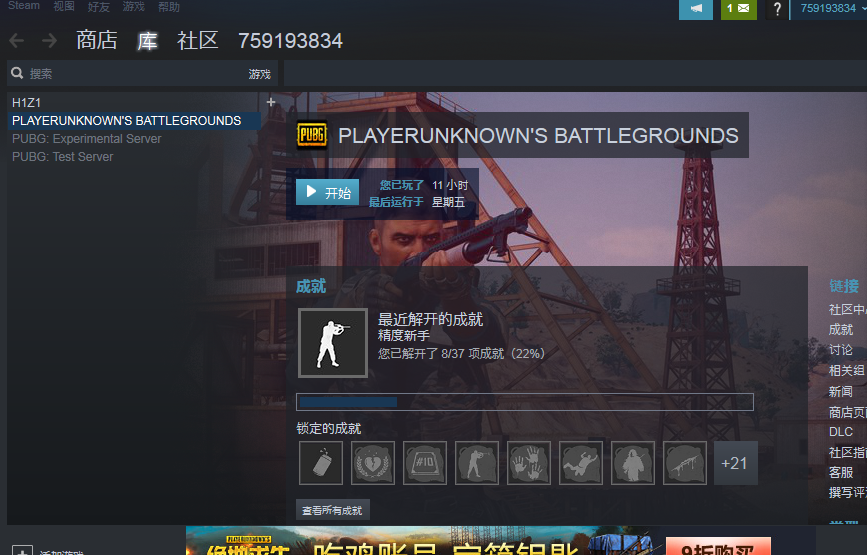The height and width of the screenshot is (555, 867).
Task: Select PUBG: Test Server
Action: point(62,157)
